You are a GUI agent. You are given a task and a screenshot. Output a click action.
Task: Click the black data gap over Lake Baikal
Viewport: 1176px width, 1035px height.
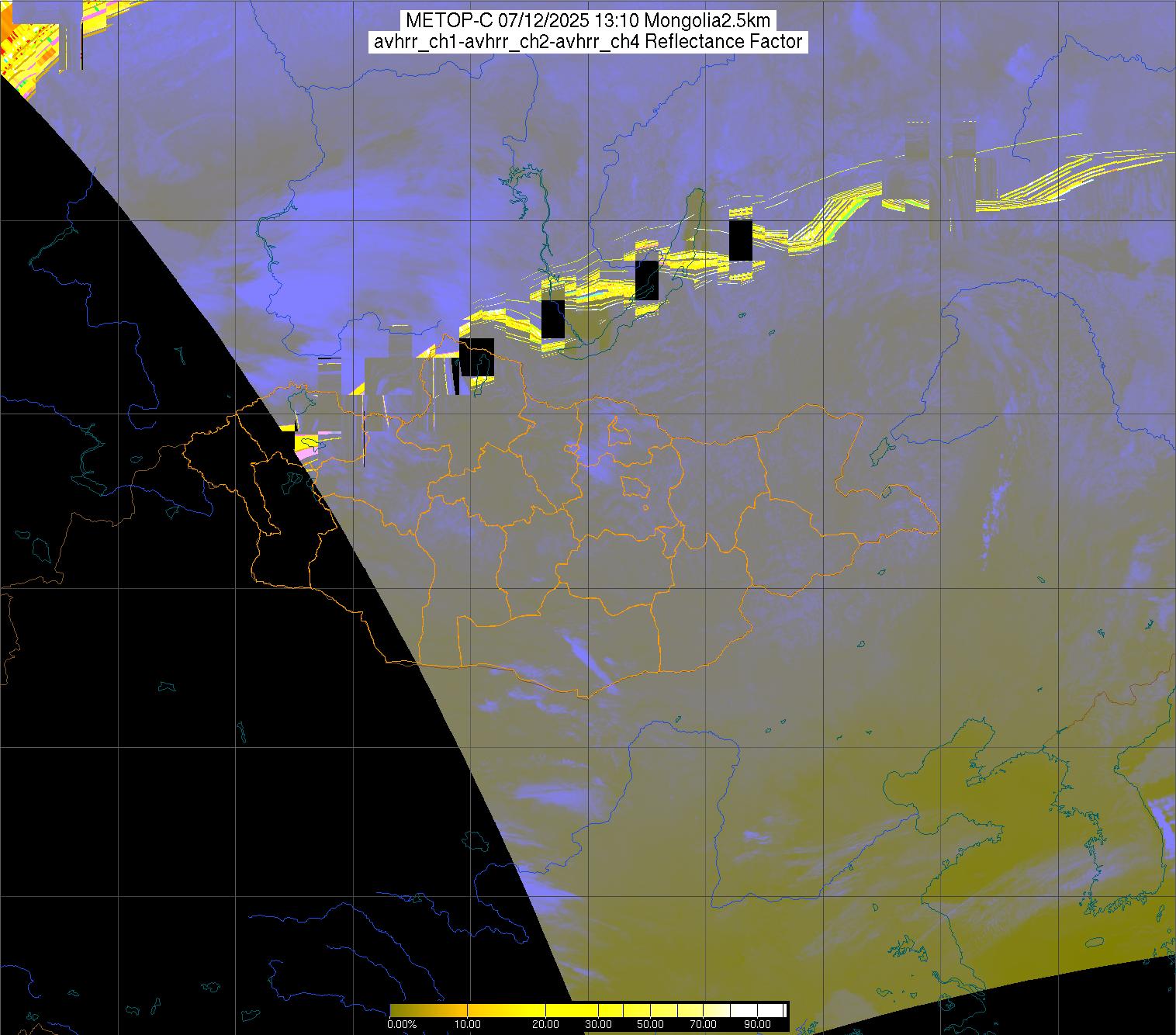[x=646, y=280]
